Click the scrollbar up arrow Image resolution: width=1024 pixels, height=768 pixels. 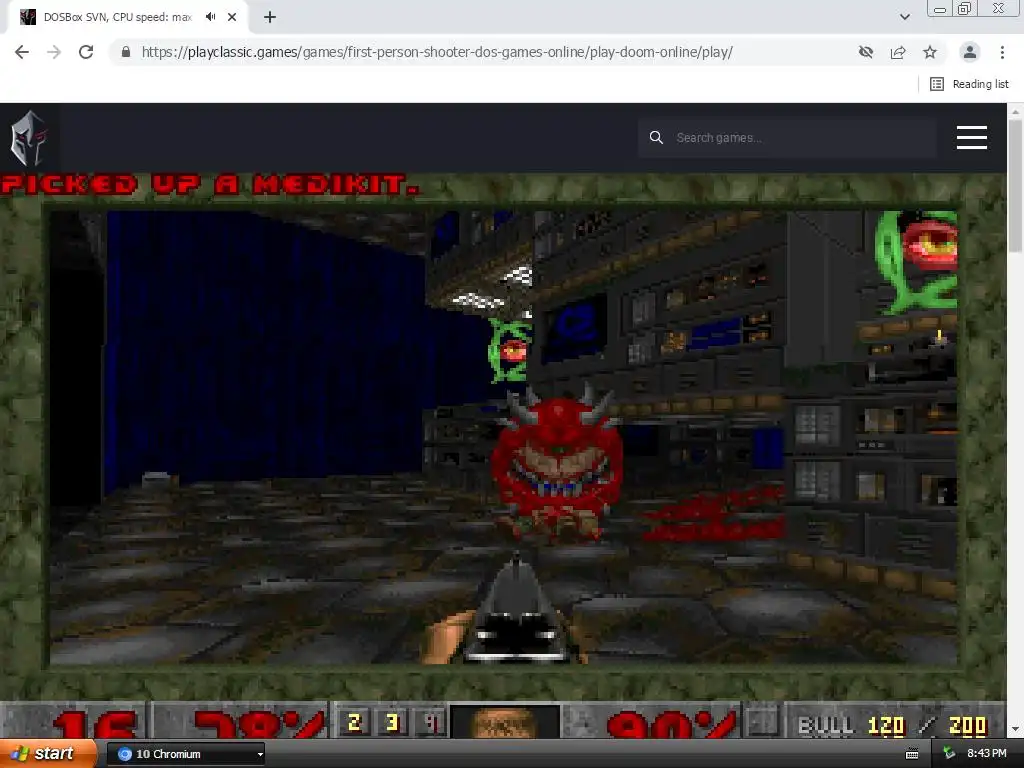click(1015, 112)
